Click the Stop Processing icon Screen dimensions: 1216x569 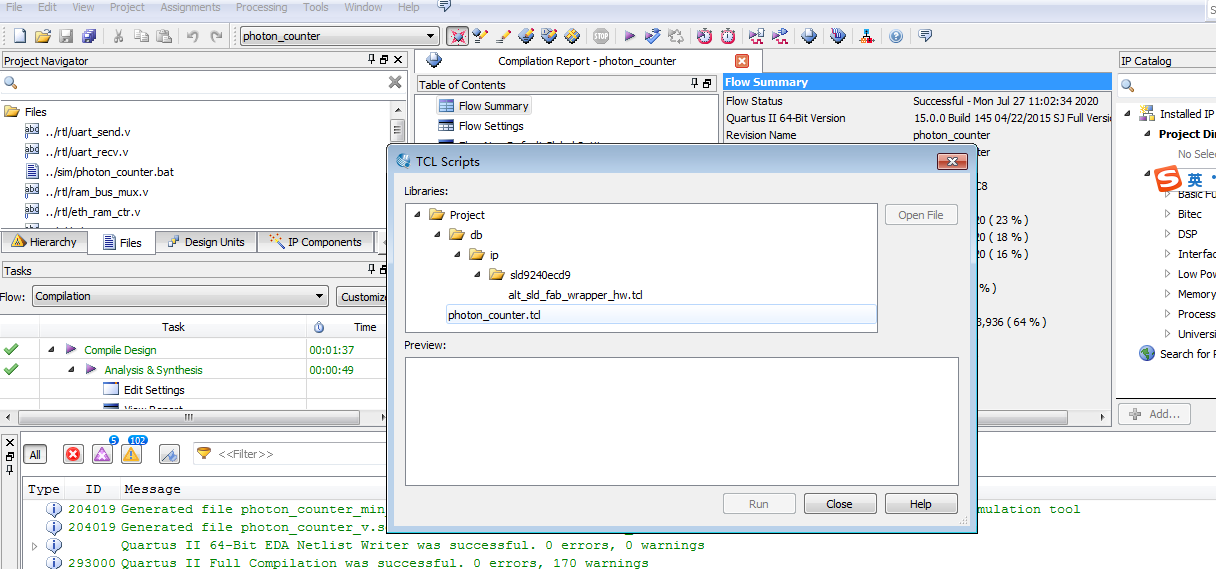600,36
